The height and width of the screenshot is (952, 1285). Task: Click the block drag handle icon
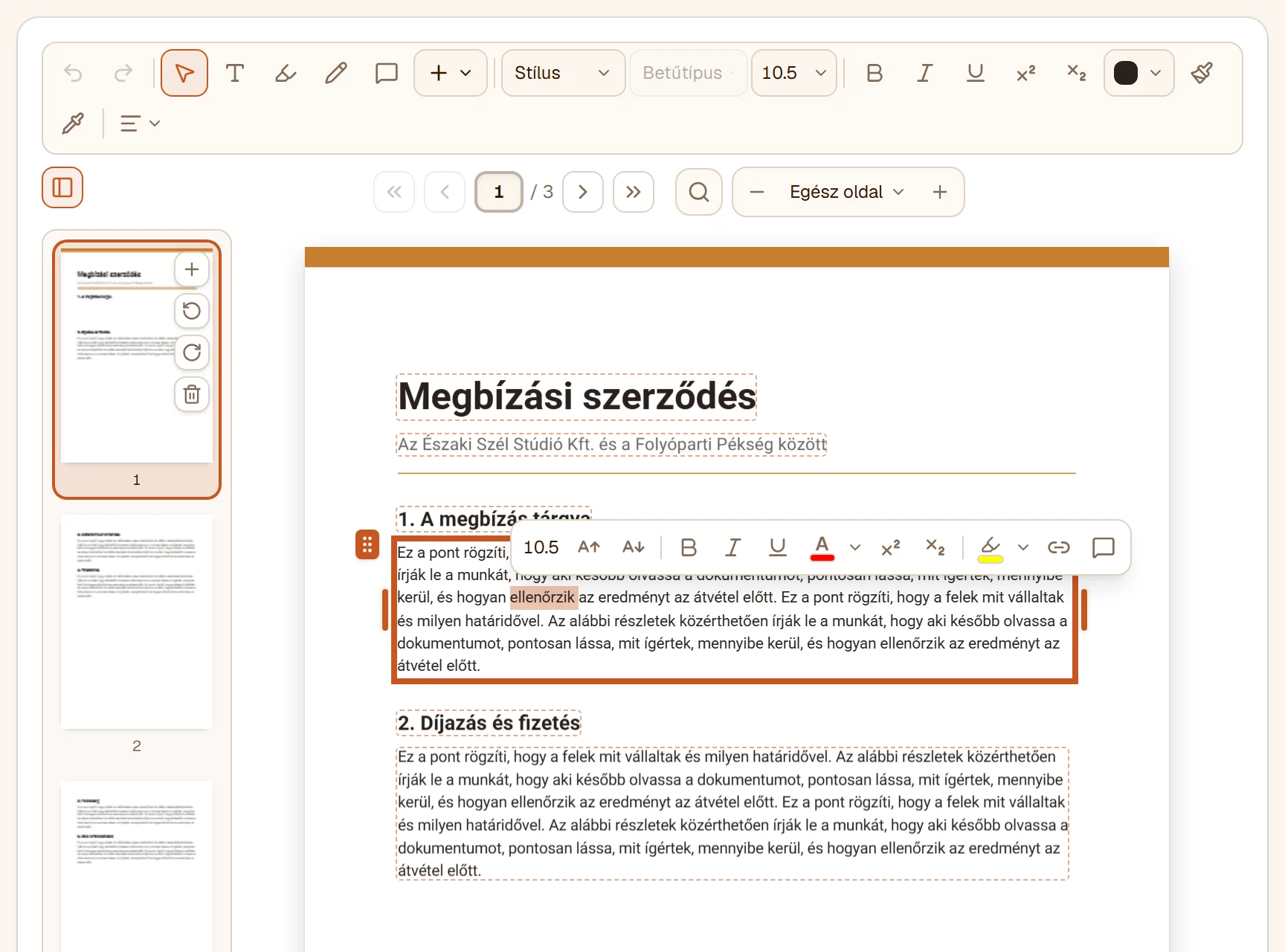point(367,544)
